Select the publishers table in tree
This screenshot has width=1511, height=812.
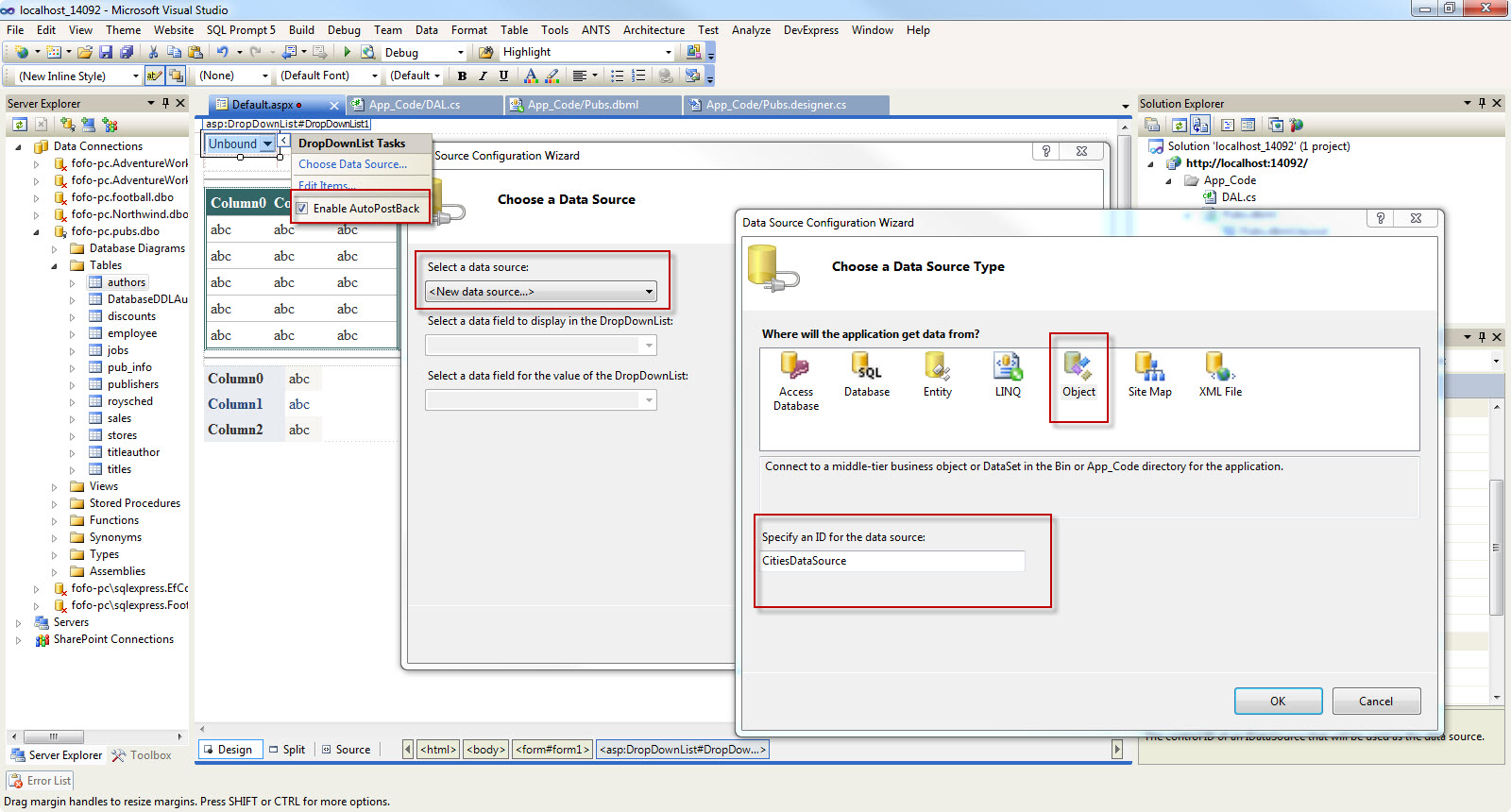pos(133,384)
